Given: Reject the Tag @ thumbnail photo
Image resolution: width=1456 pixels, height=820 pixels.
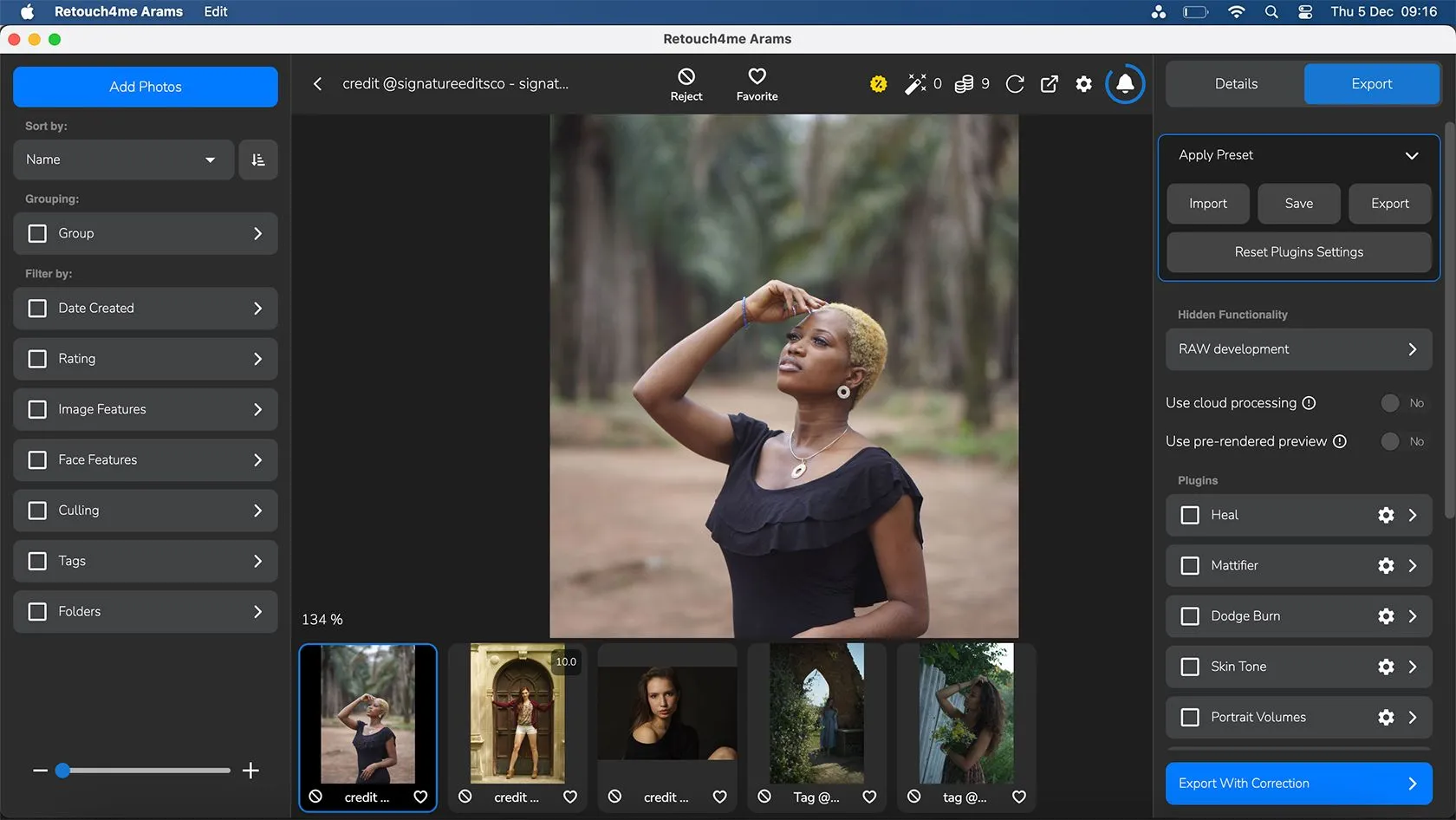Looking at the screenshot, I should click(x=764, y=797).
